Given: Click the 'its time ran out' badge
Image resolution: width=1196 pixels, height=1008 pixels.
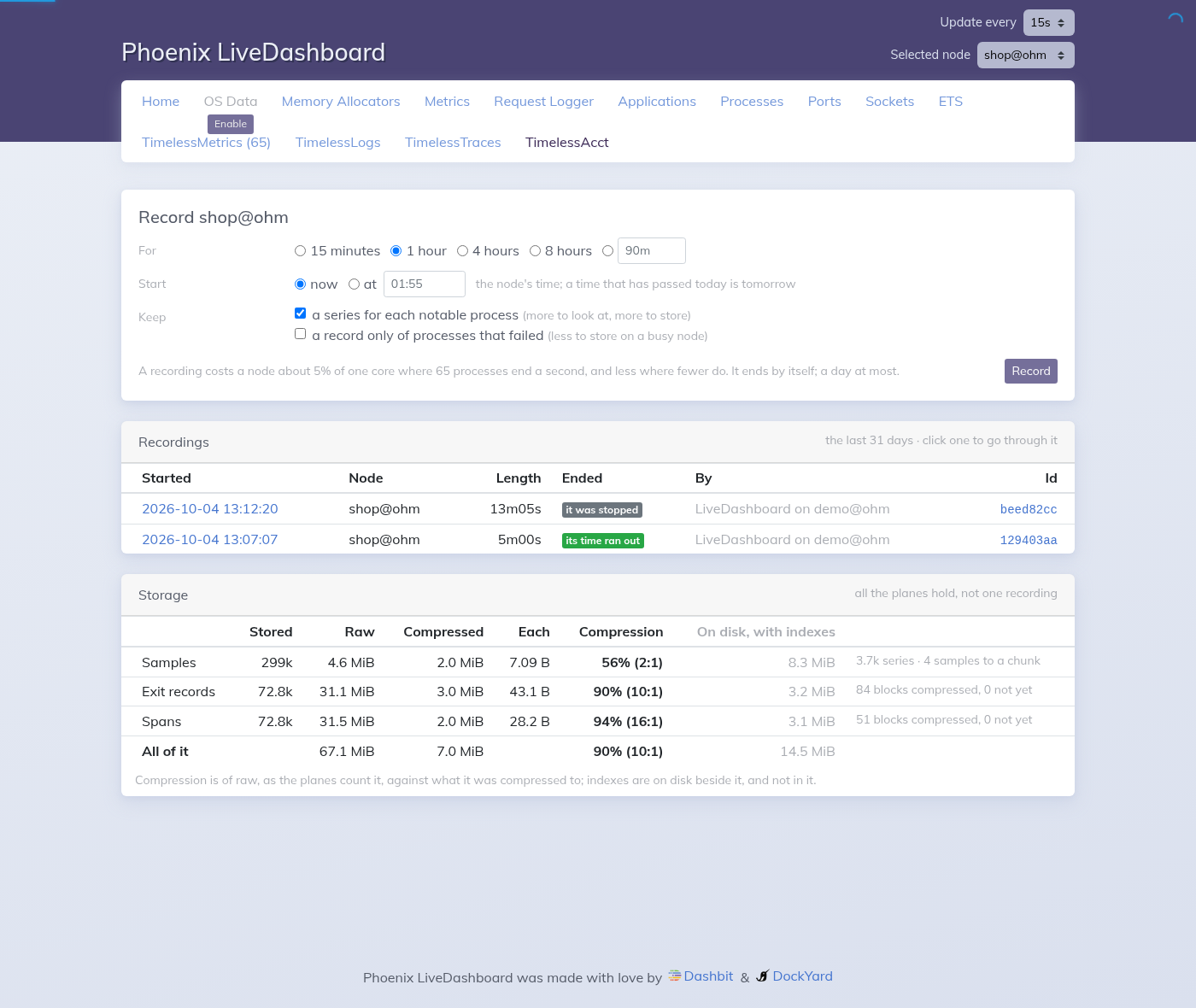Looking at the screenshot, I should (x=603, y=541).
